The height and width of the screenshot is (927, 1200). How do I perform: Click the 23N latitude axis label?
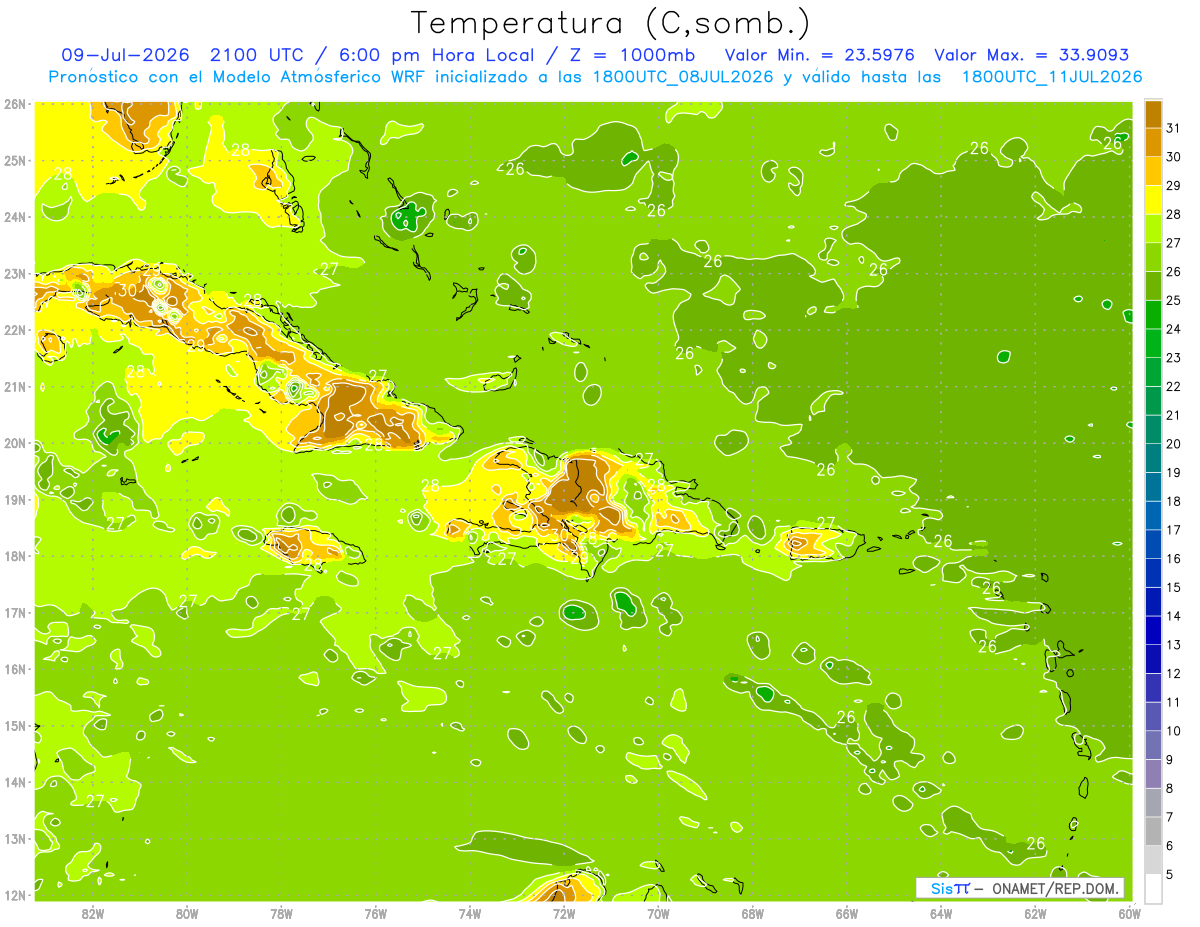pos(15,273)
